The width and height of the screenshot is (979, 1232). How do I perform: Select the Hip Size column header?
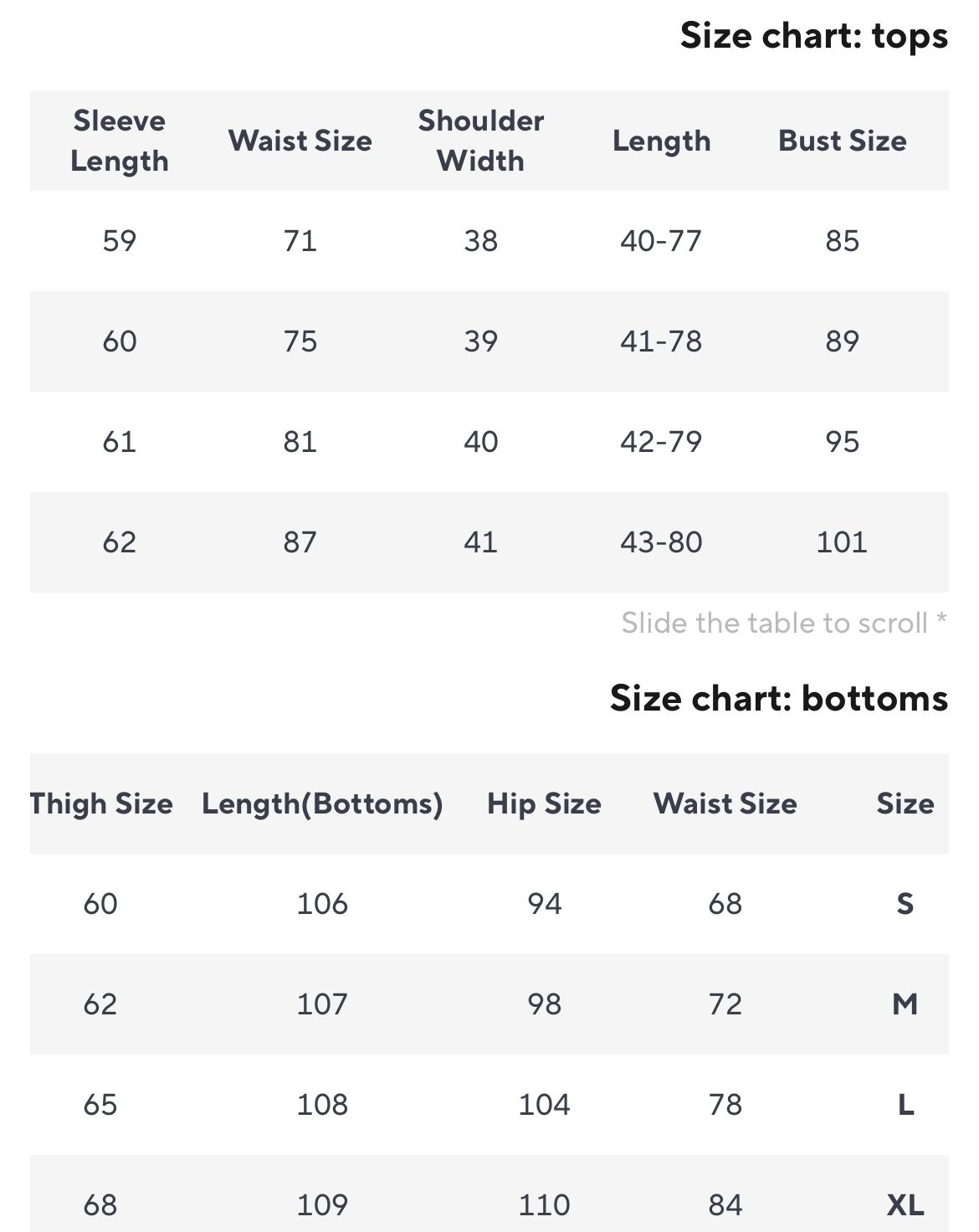coord(544,803)
